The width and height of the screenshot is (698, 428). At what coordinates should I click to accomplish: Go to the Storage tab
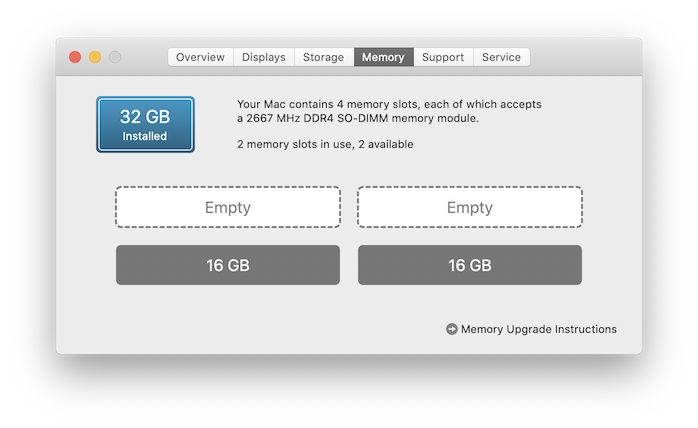[x=324, y=57]
